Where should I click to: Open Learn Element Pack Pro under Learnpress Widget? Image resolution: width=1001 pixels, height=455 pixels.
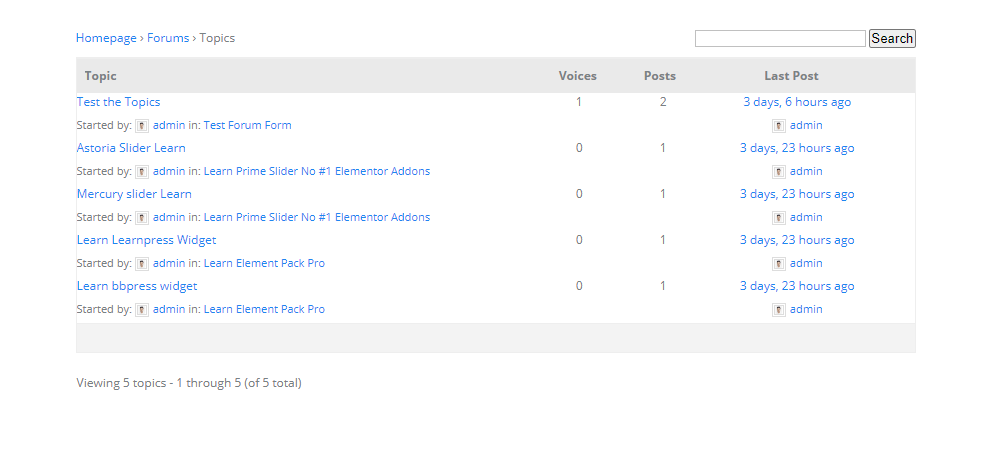click(x=264, y=263)
